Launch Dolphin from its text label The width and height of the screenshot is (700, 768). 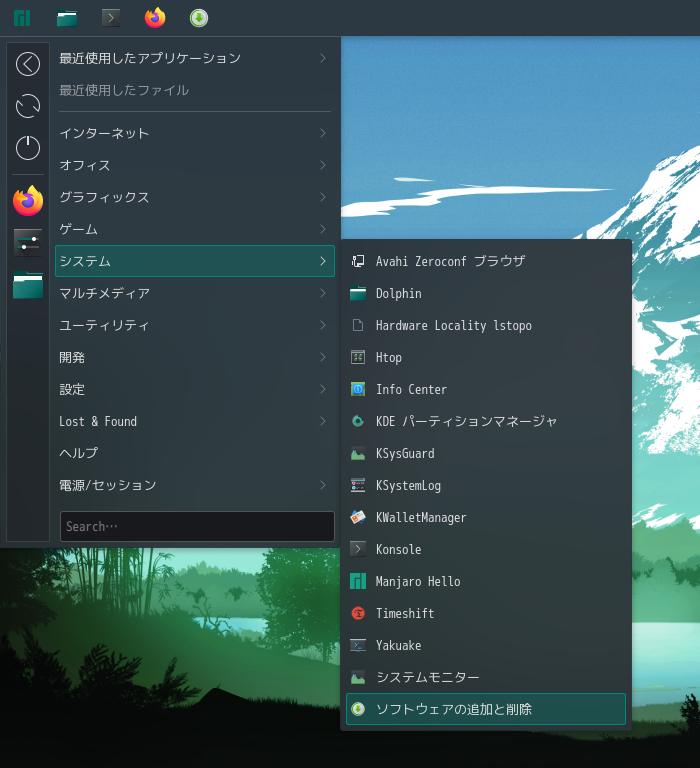pos(399,293)
